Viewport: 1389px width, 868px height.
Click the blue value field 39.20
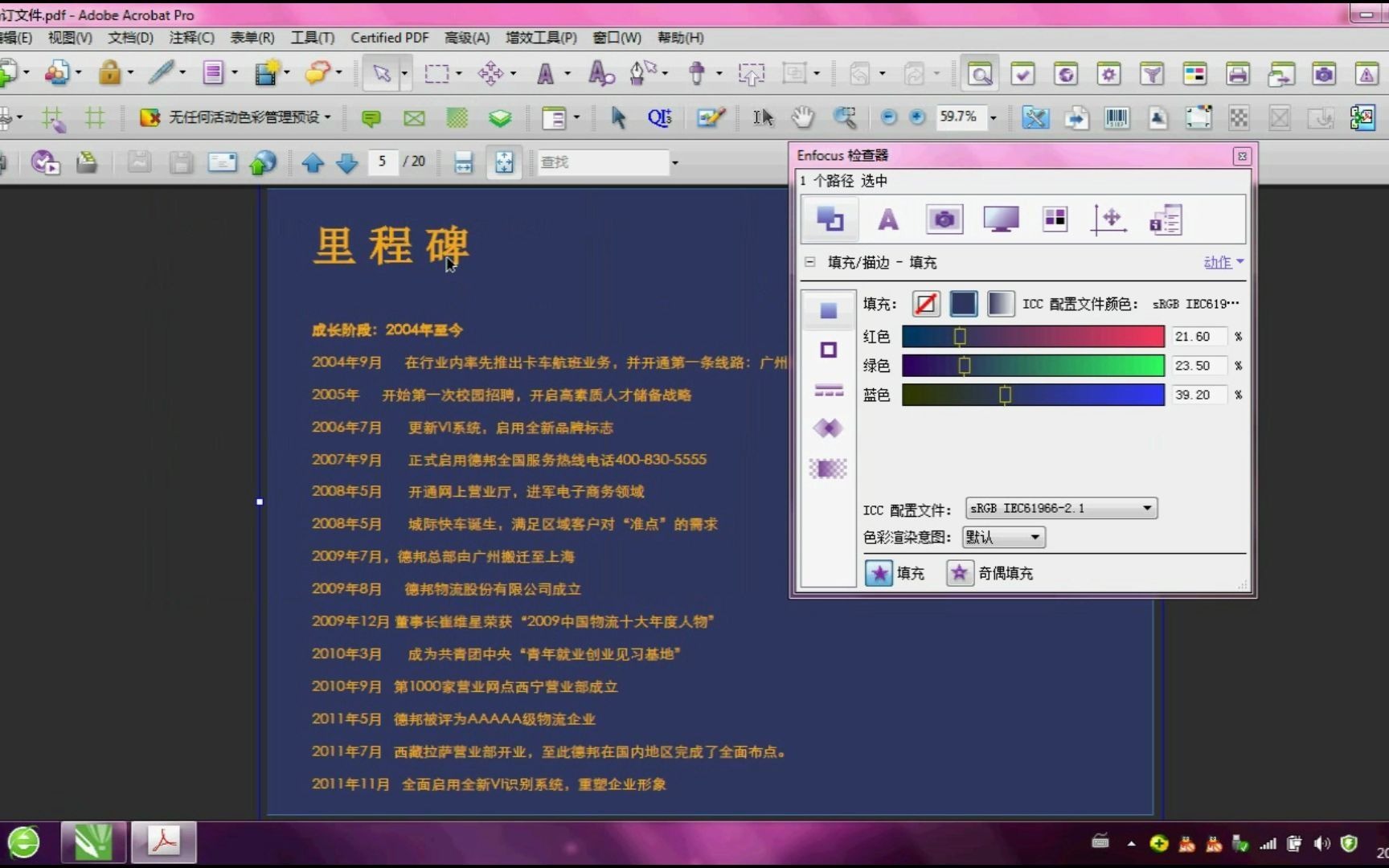point(1198,395)
